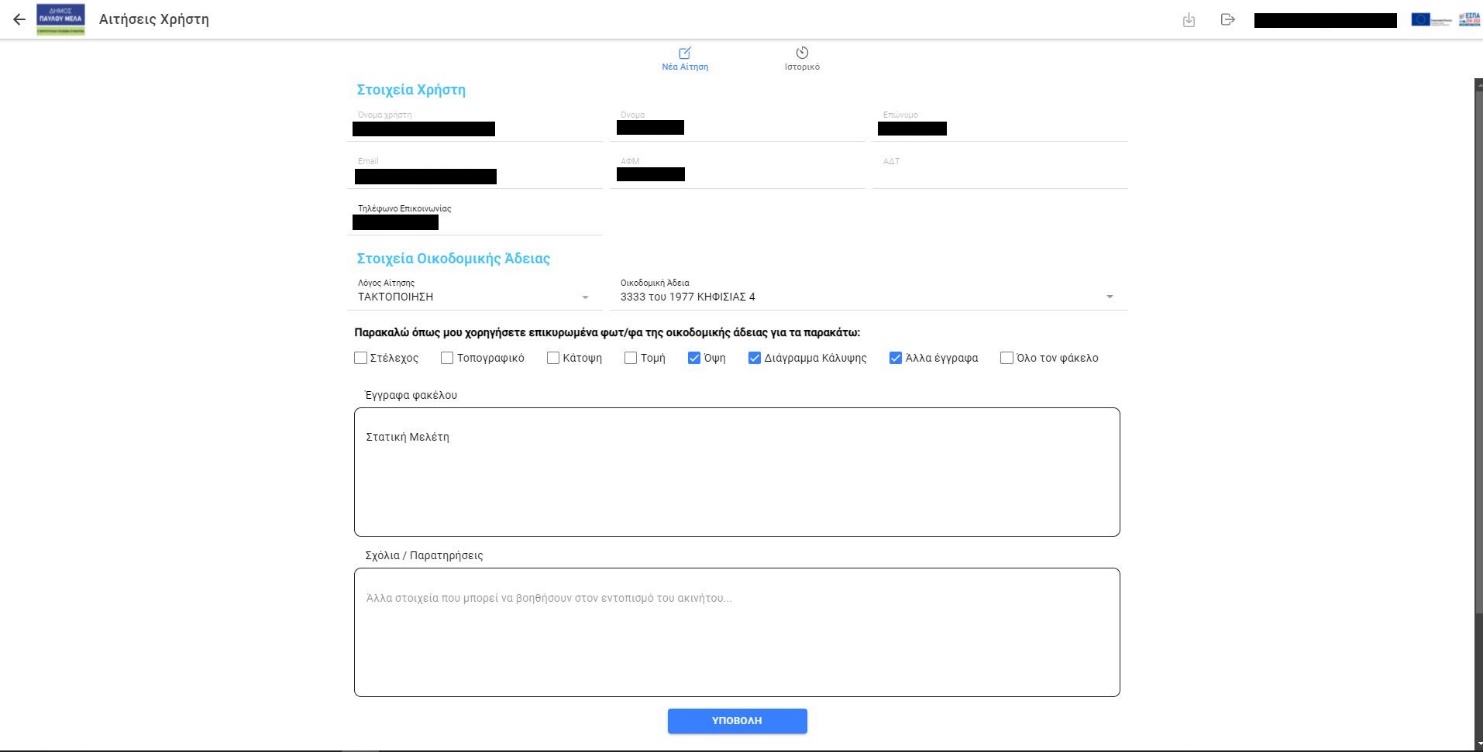Open the Λόγος Αίτησης dropdown arrow
Image resolution: width=1483 pixels, height=752 pixels.
(585, 297)
